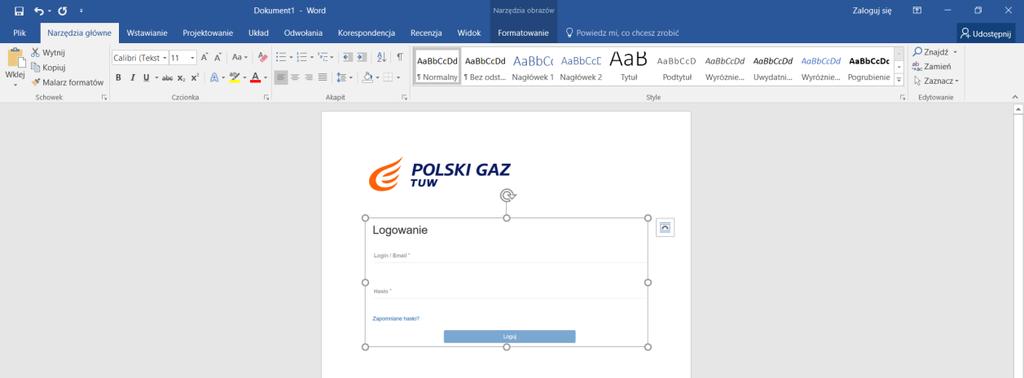Toggle paragraph marks display
Image resolution: width=1024 pixels, height=378 pixels.
(x=400, y=57)
